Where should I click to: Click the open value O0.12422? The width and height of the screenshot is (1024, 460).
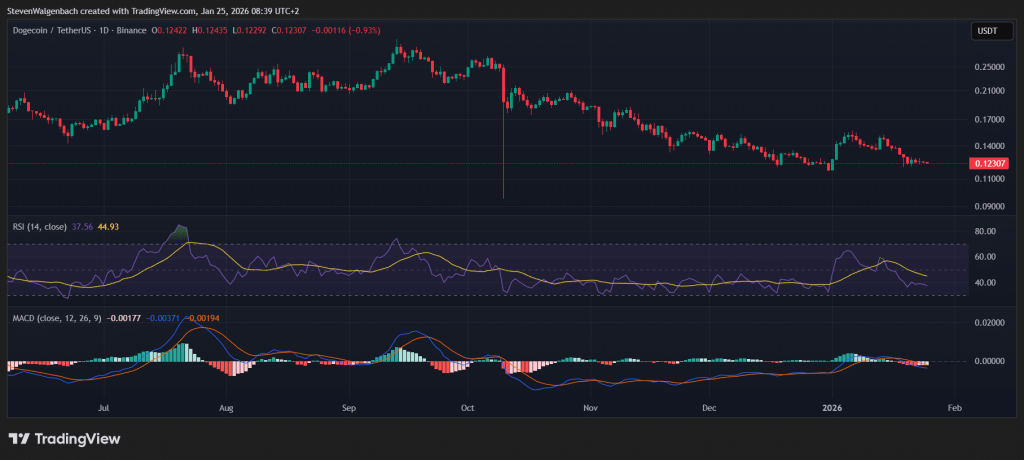[168, 30]
